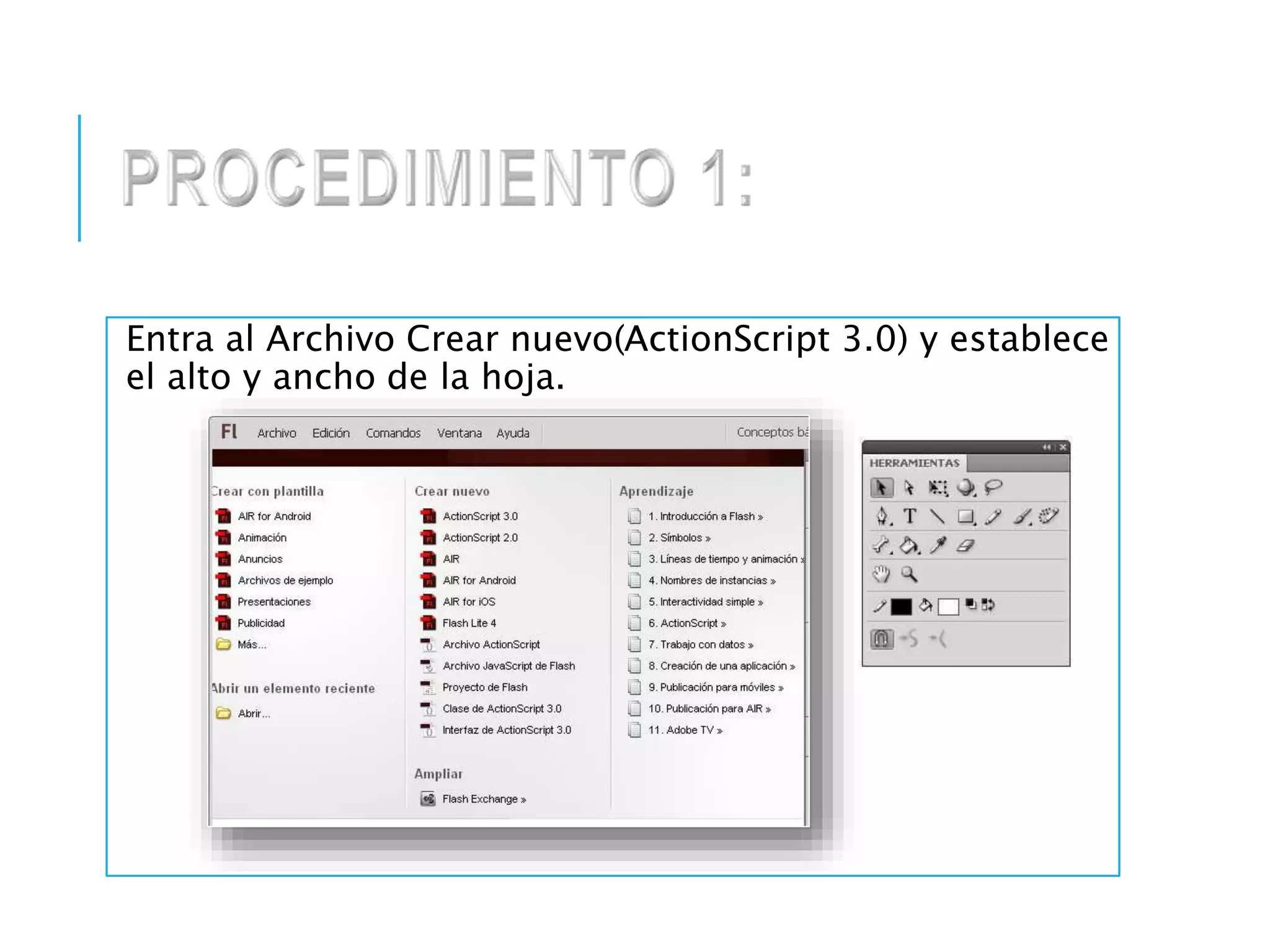
Task: Create Clase de ActionScript 3.0
Action: pyautogui.click(x=502, y=708)
